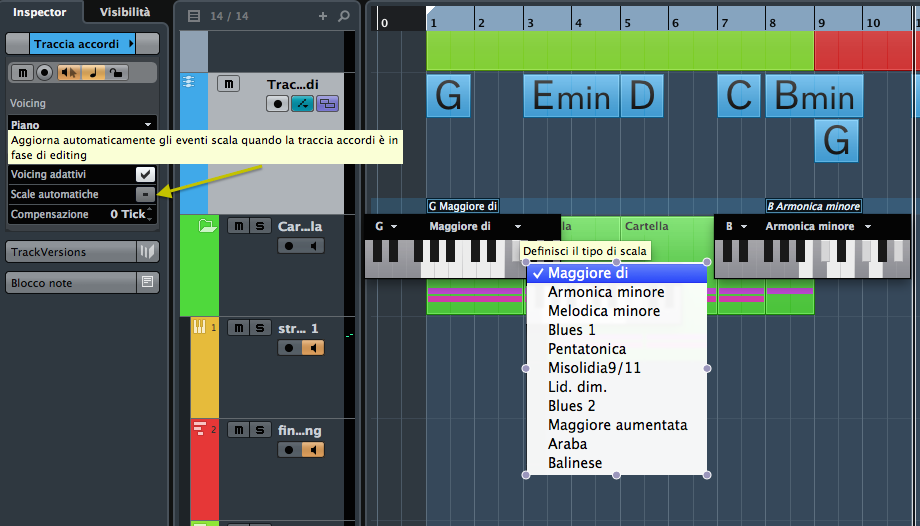
Task: Click the Compensazione 0 Tick value field
Action: point(128,214)
